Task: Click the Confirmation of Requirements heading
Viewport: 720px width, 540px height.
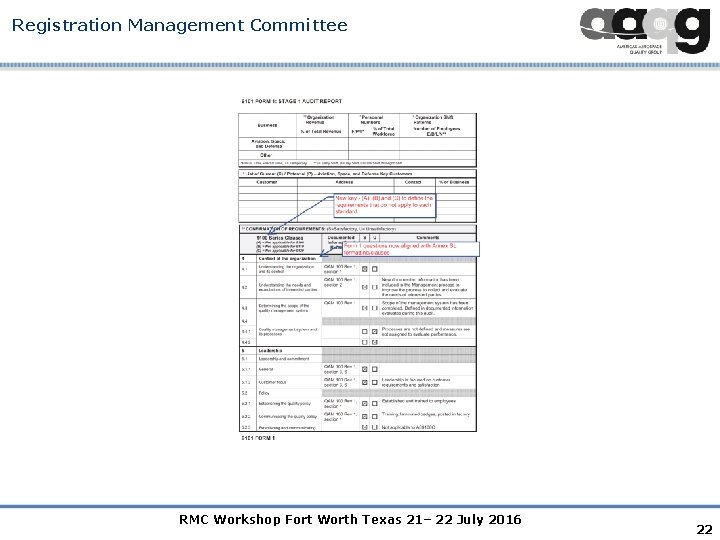Action: 318,229
